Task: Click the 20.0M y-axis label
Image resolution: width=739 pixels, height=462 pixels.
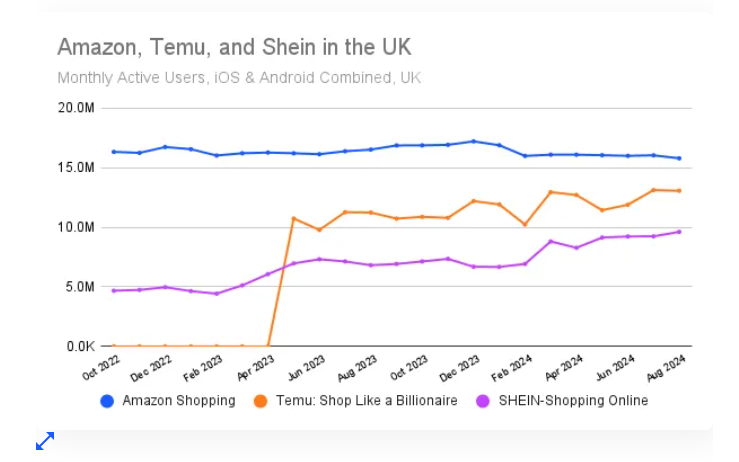Action: click(x=76, y=108)
